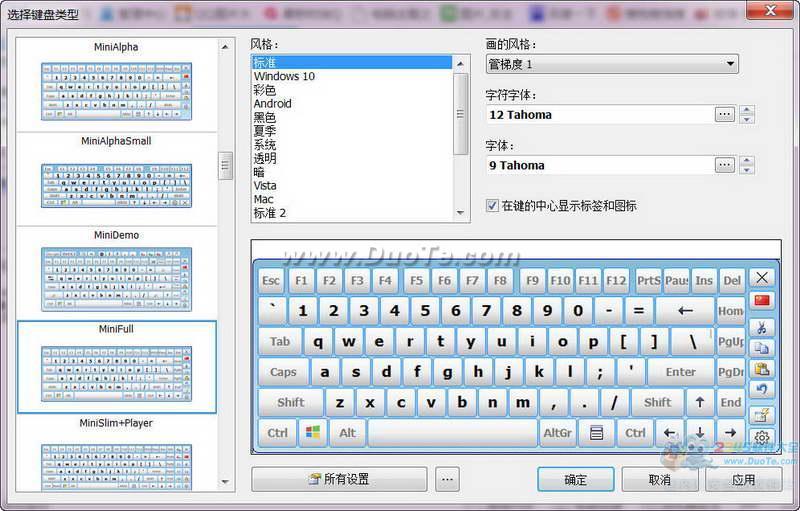Image resolution: width=800 pixels, height=511 pixels.
Task: Click the X close icon on keyboard preview
Action: click(762, 278)
